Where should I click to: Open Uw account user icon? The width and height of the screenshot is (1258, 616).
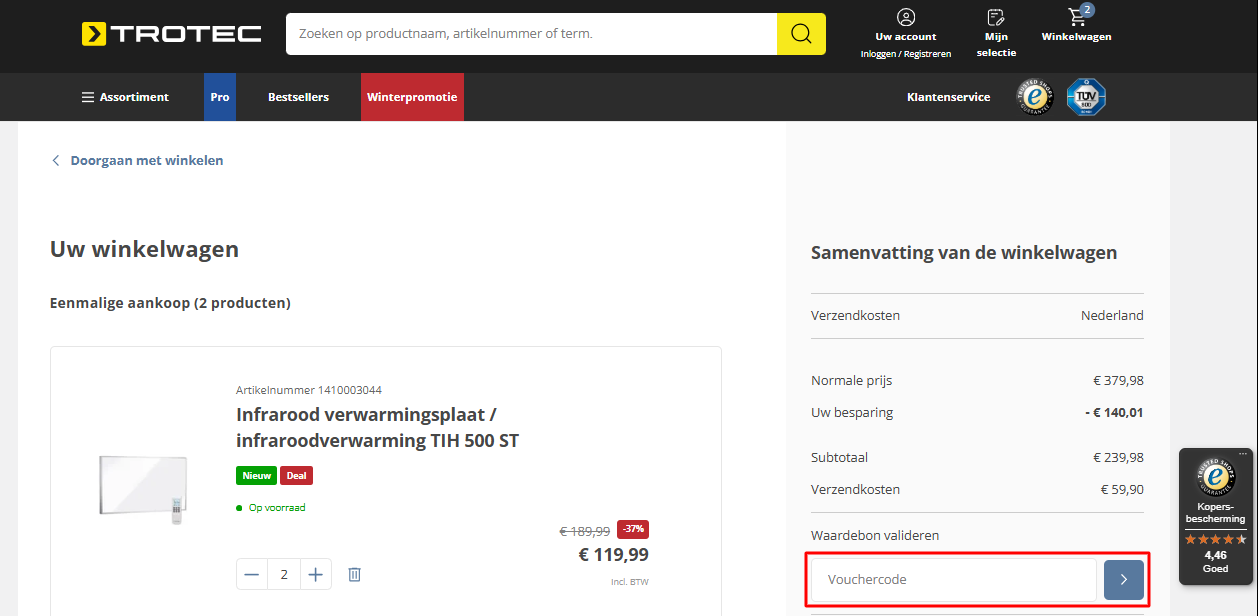(x=905, y=18)
